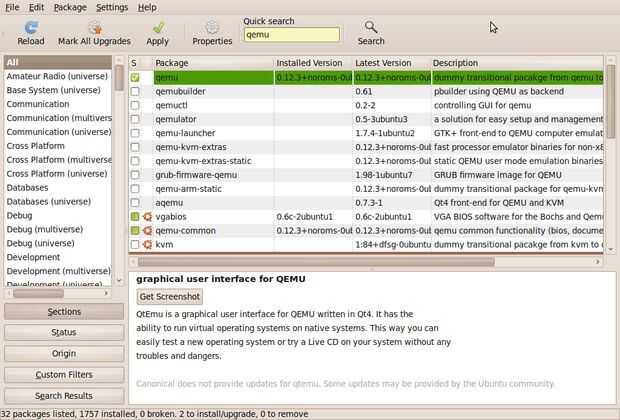Sort by the S status column header

134,63
